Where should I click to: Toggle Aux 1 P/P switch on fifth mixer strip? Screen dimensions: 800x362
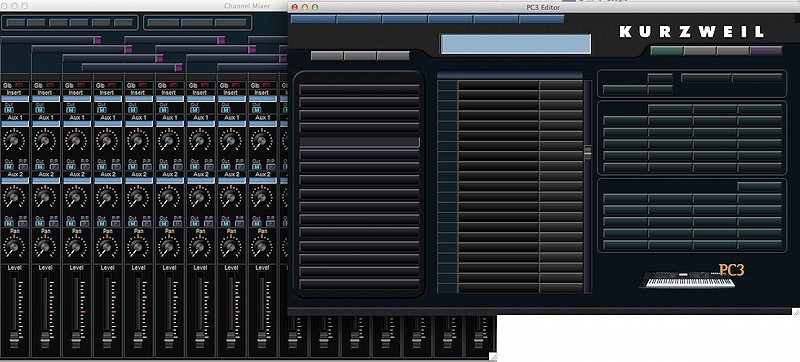point(146,166)
